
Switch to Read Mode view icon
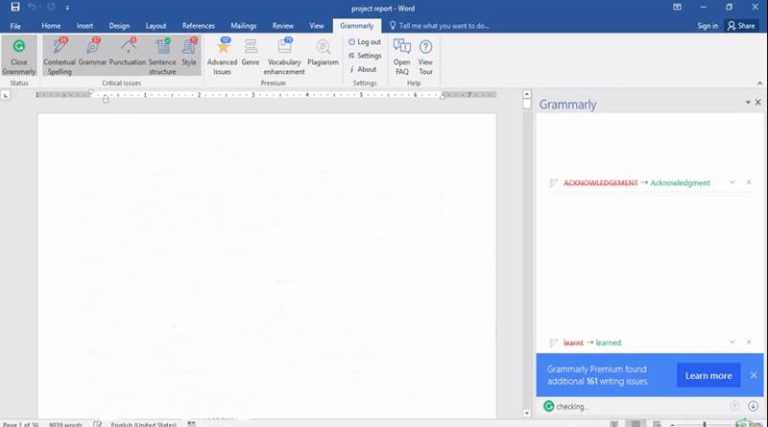point(614,424)
